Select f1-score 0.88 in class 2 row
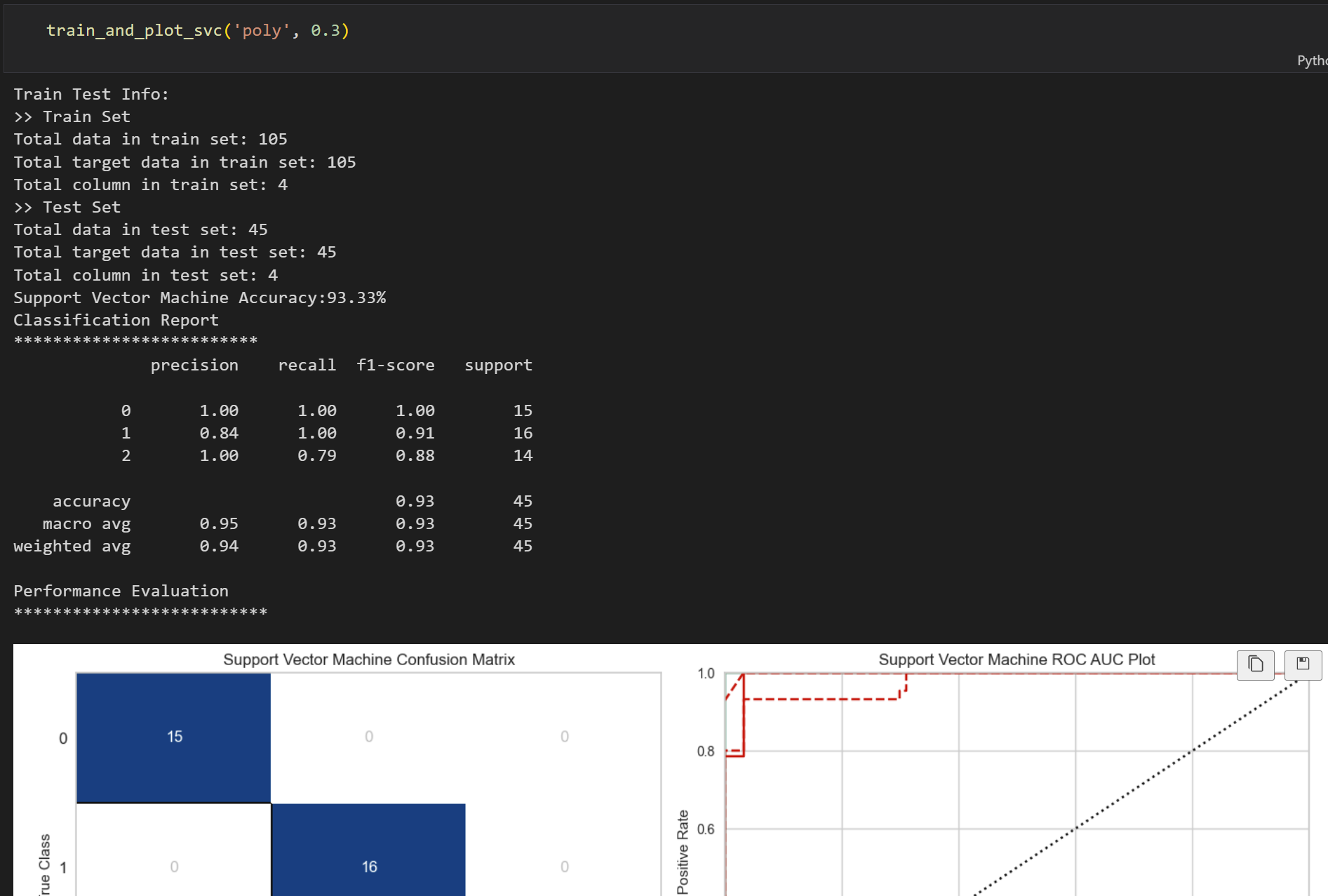1328x896 pixels. click(x=415, y=455)
